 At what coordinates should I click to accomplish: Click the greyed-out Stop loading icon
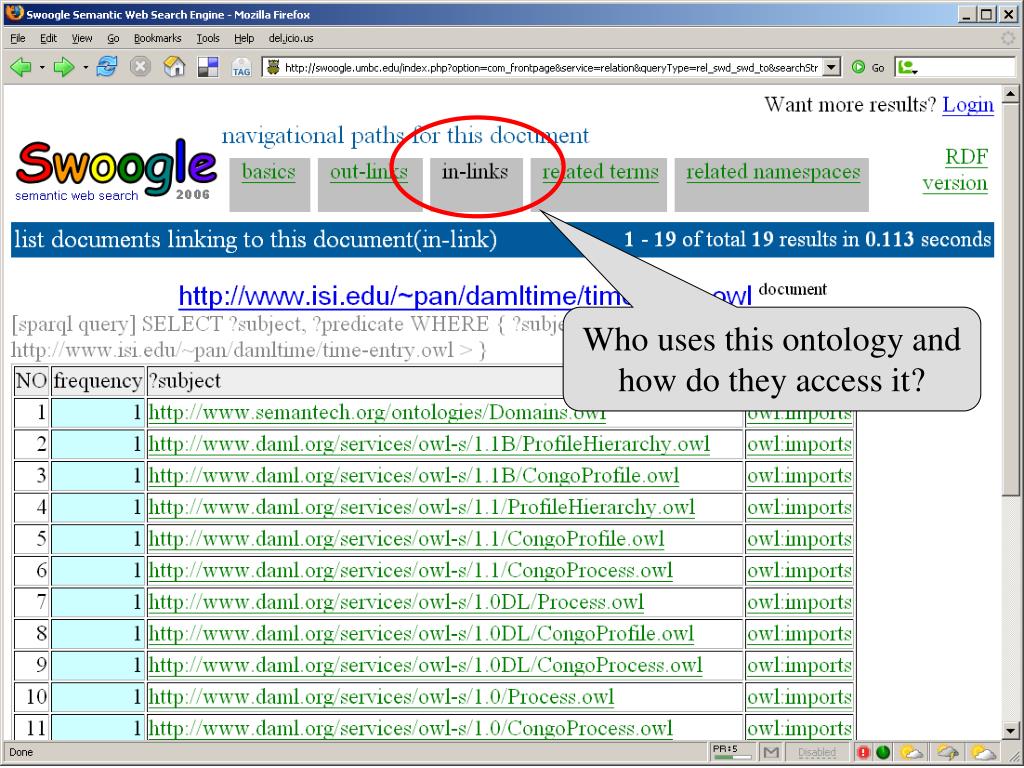(x=140, y=67)
